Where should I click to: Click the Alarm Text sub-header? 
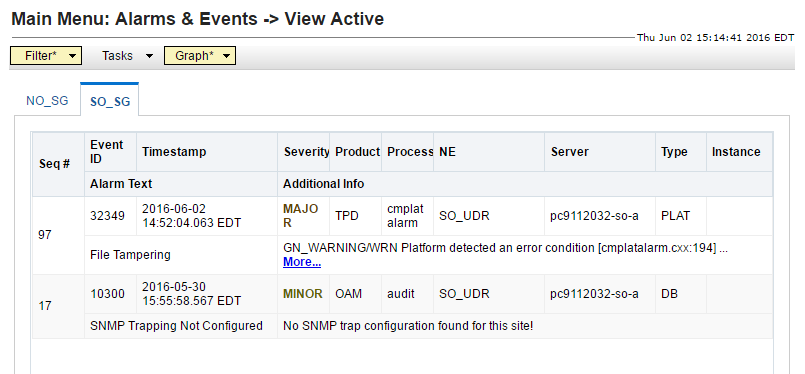pyautogui.click(x=121, y=183)
